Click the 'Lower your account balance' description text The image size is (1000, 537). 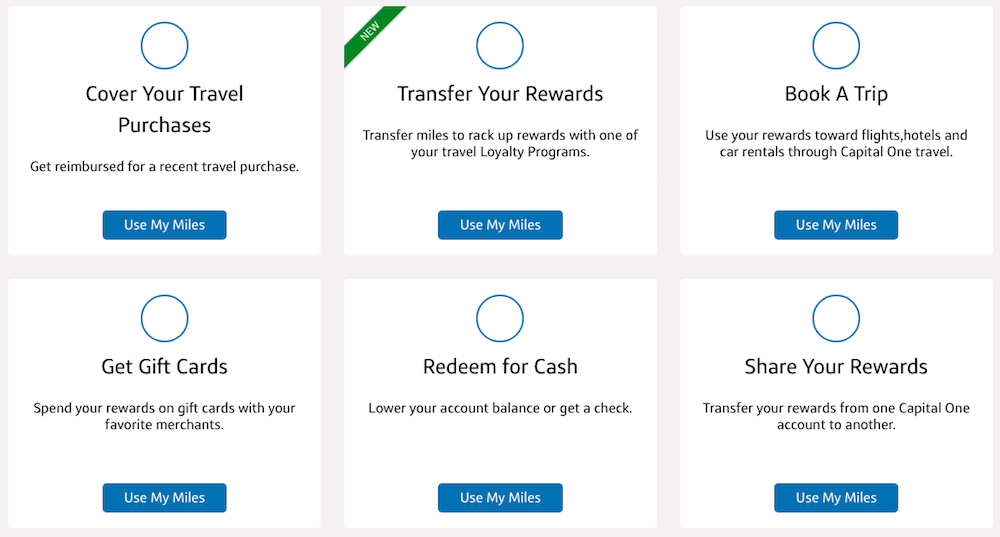coord(500,408)
